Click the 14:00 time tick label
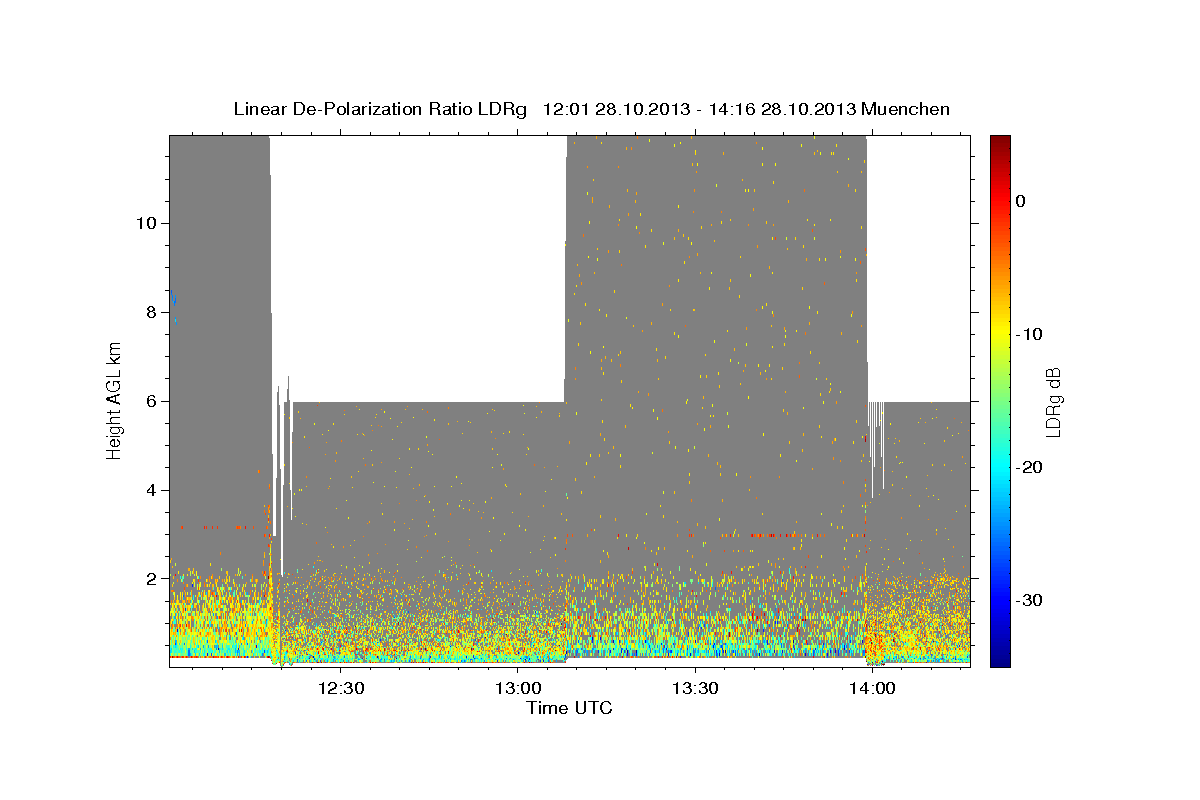 (871, 689)
